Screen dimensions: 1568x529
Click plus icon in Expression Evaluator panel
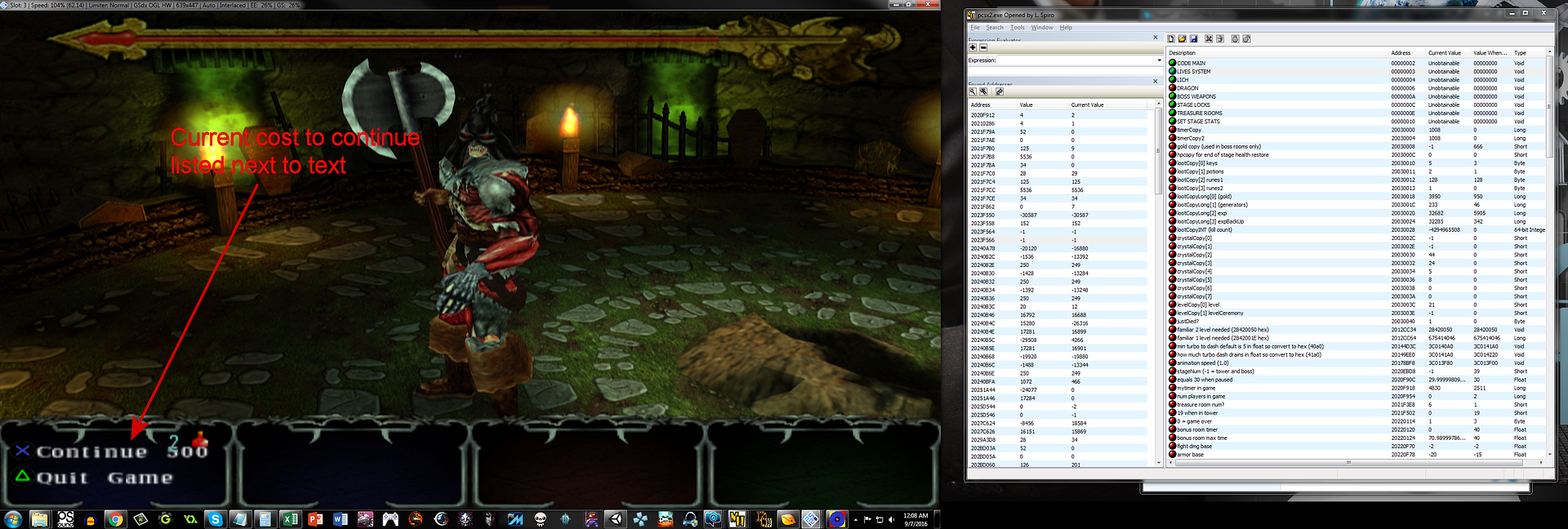[x=973, y=47]
